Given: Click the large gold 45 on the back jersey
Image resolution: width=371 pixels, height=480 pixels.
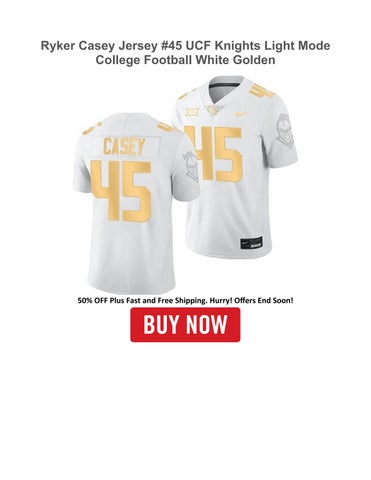Looking at the screenshot, I should [x=122, y=191].
